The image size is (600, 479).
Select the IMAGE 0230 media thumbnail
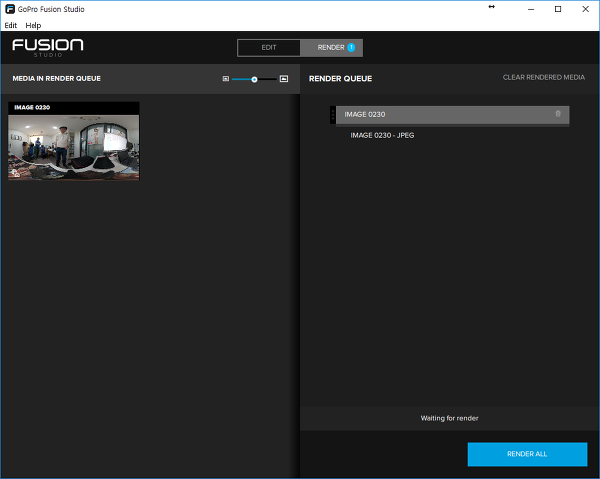[x=74, y=141]
